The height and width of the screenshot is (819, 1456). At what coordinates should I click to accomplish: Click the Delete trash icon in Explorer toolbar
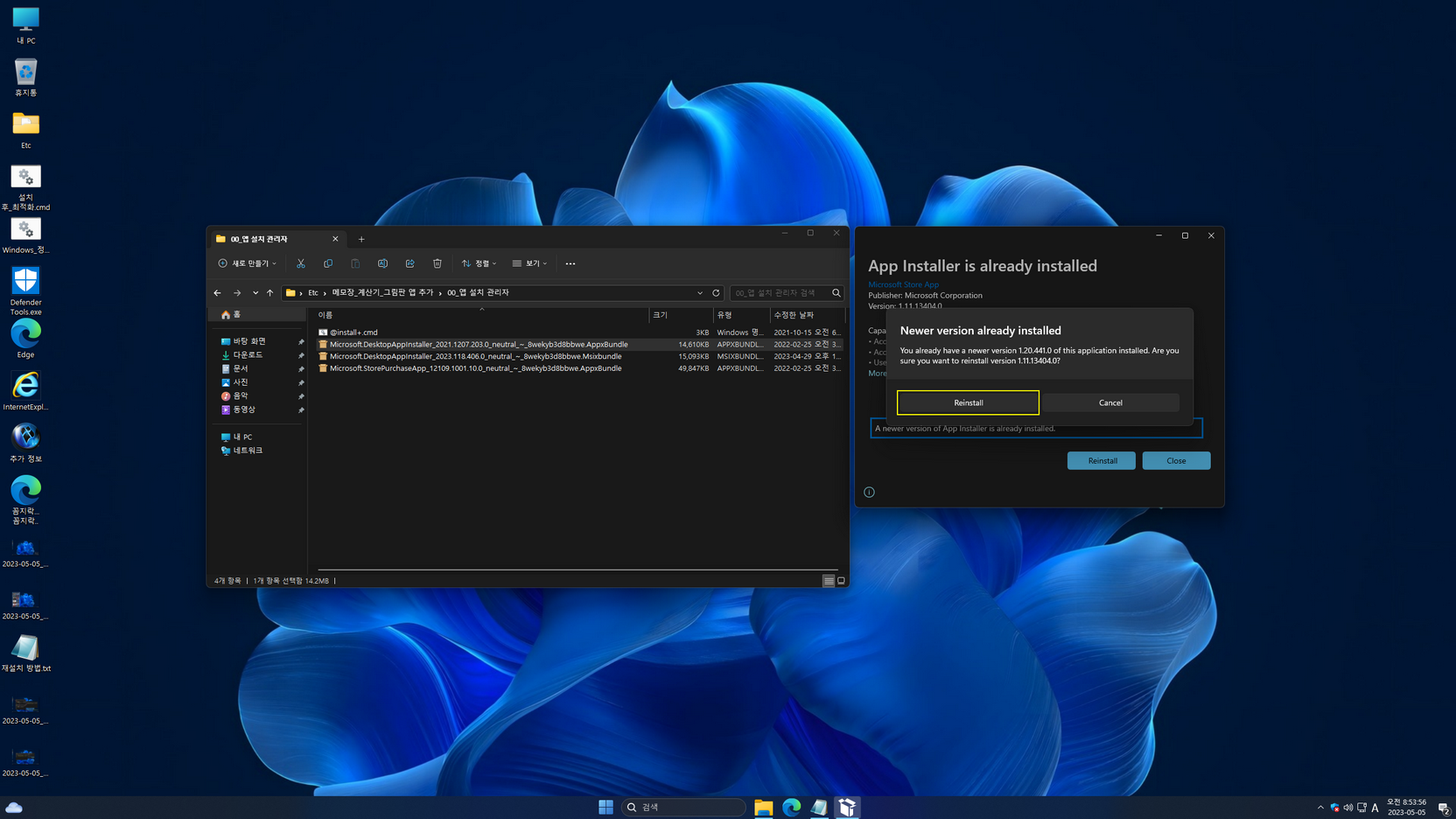pyautogui.click(x=437, y=263)
